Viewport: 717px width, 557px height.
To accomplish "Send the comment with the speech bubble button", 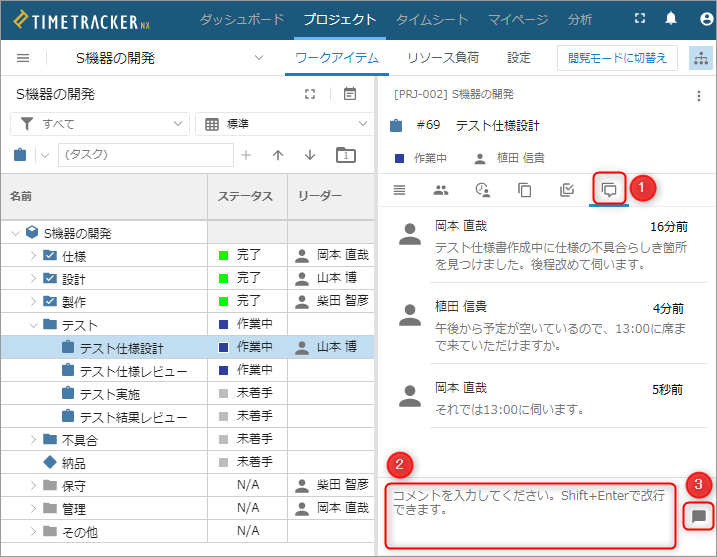I will click(699, 517).
